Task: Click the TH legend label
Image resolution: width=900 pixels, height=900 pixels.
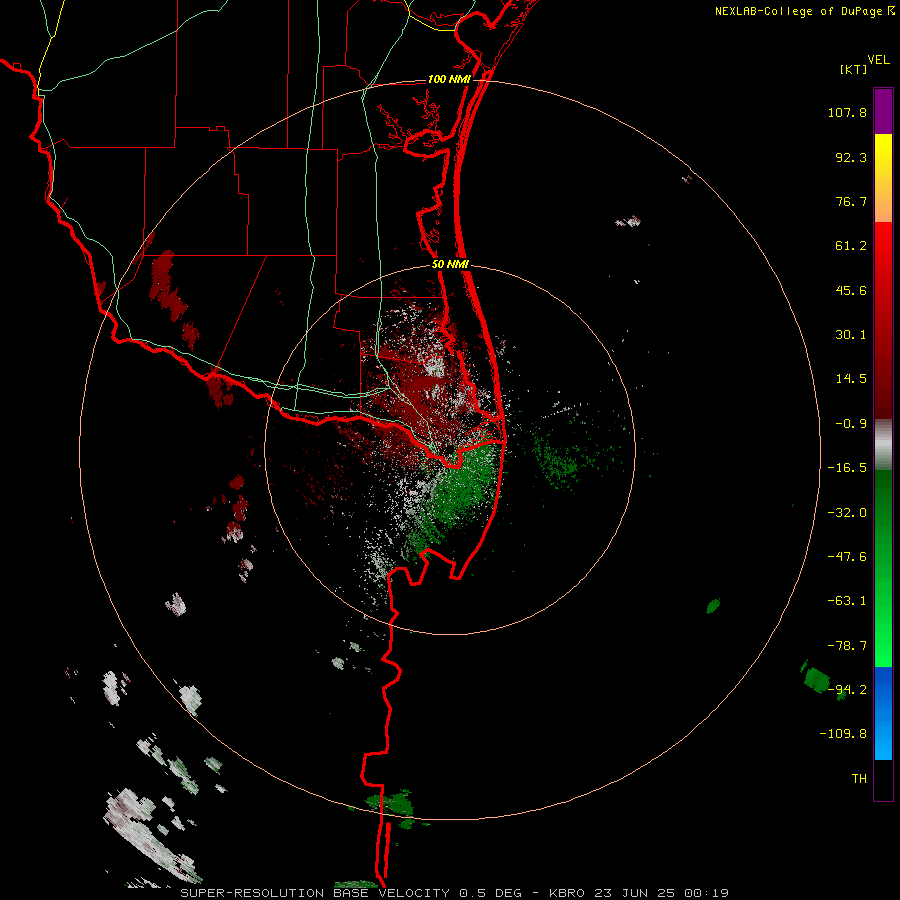Action: [x=859, y=778]
